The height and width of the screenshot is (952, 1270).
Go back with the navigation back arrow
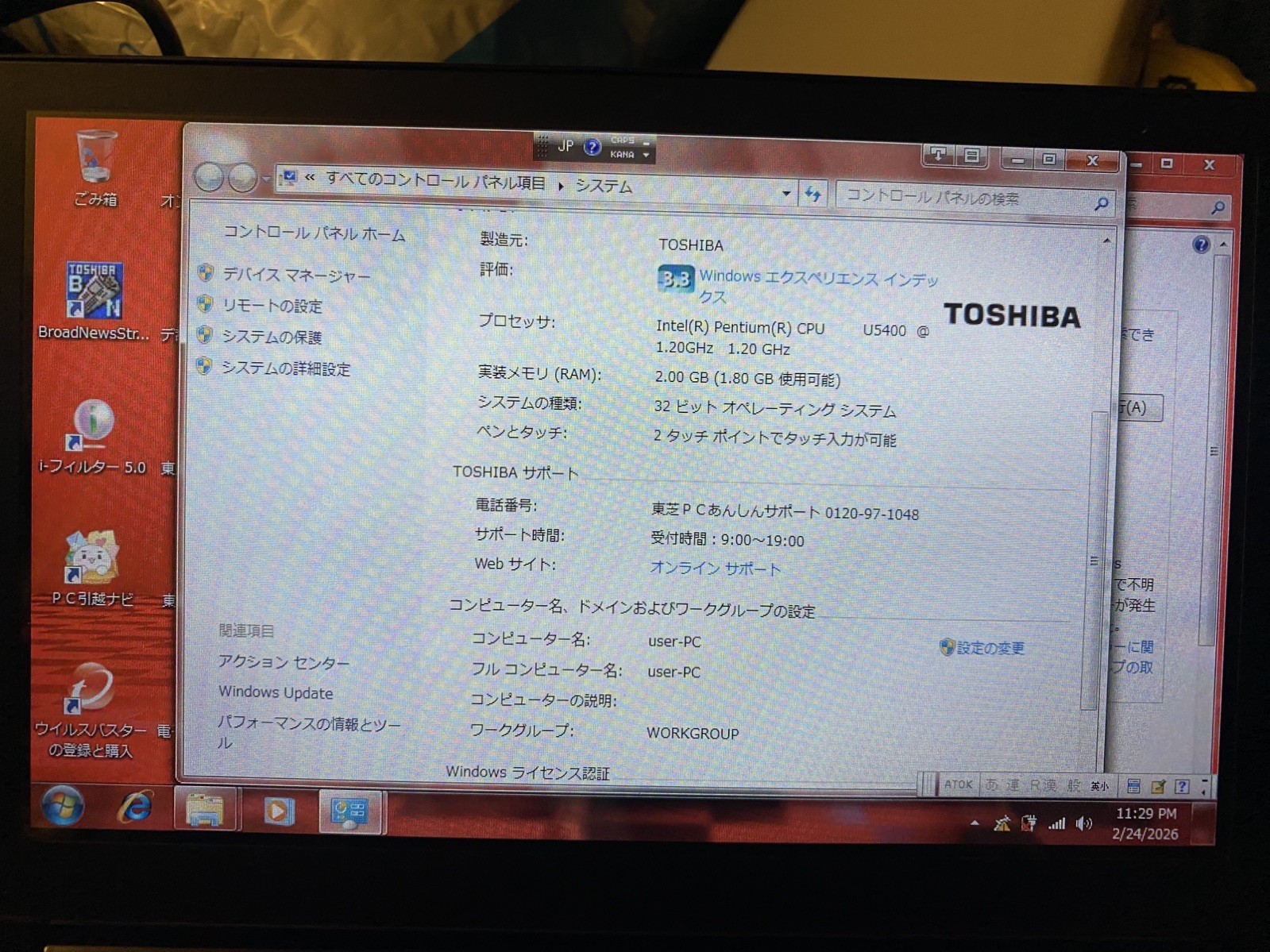coord(210,176)
